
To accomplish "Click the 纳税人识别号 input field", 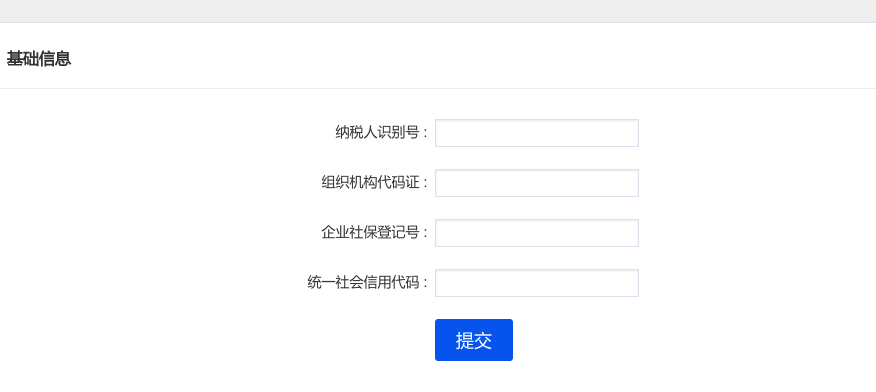I will [536, 133].
